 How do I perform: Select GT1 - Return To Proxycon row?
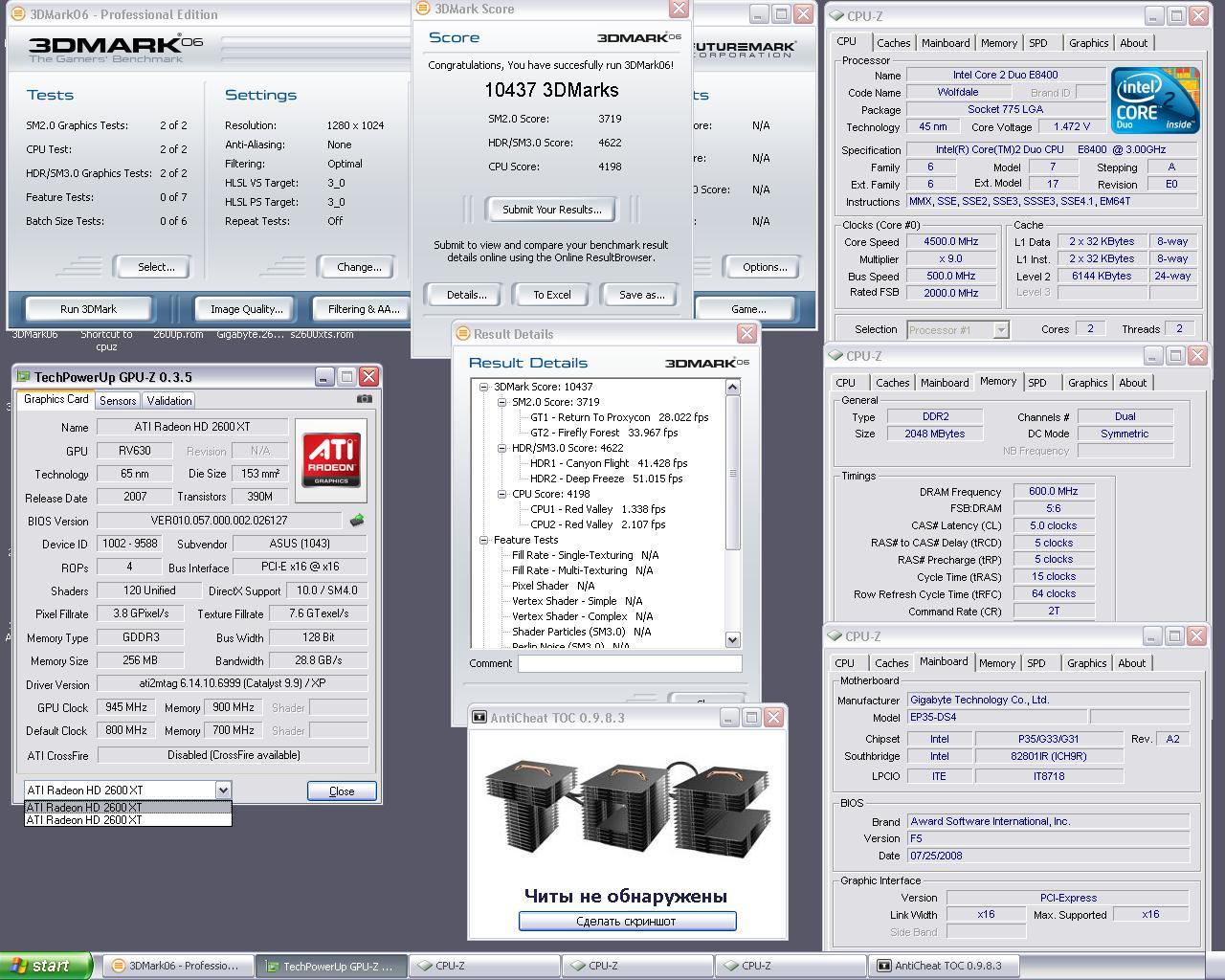pos(618,417)
